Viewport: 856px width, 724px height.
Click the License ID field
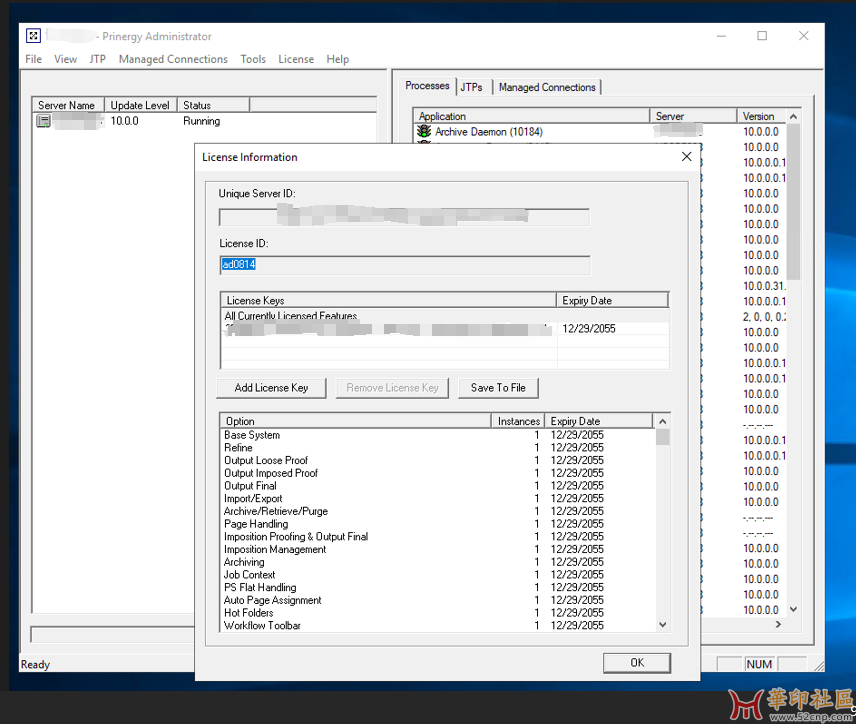click(x=405, y=265)
